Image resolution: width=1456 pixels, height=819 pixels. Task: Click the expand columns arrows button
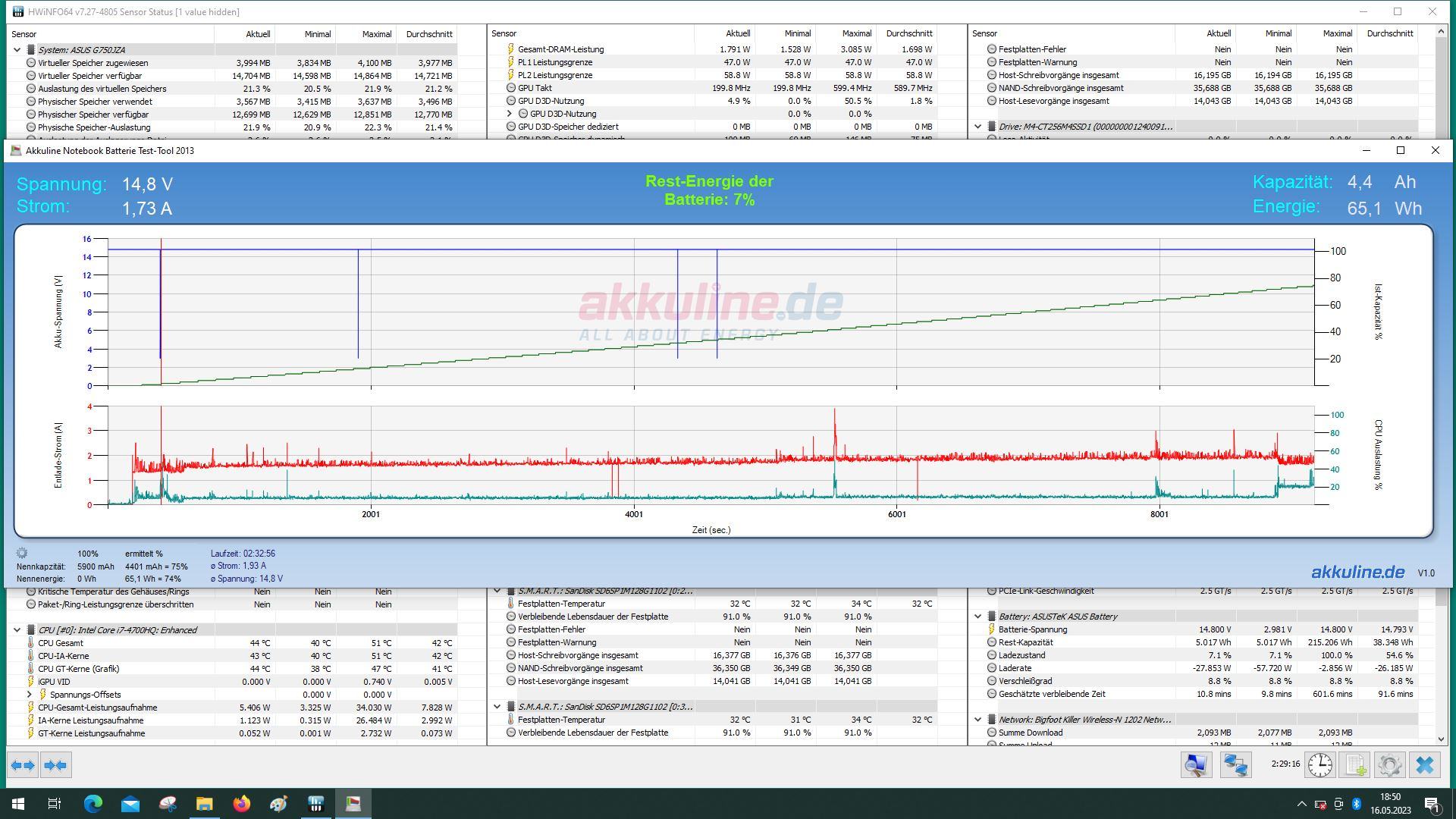point(24,765)
